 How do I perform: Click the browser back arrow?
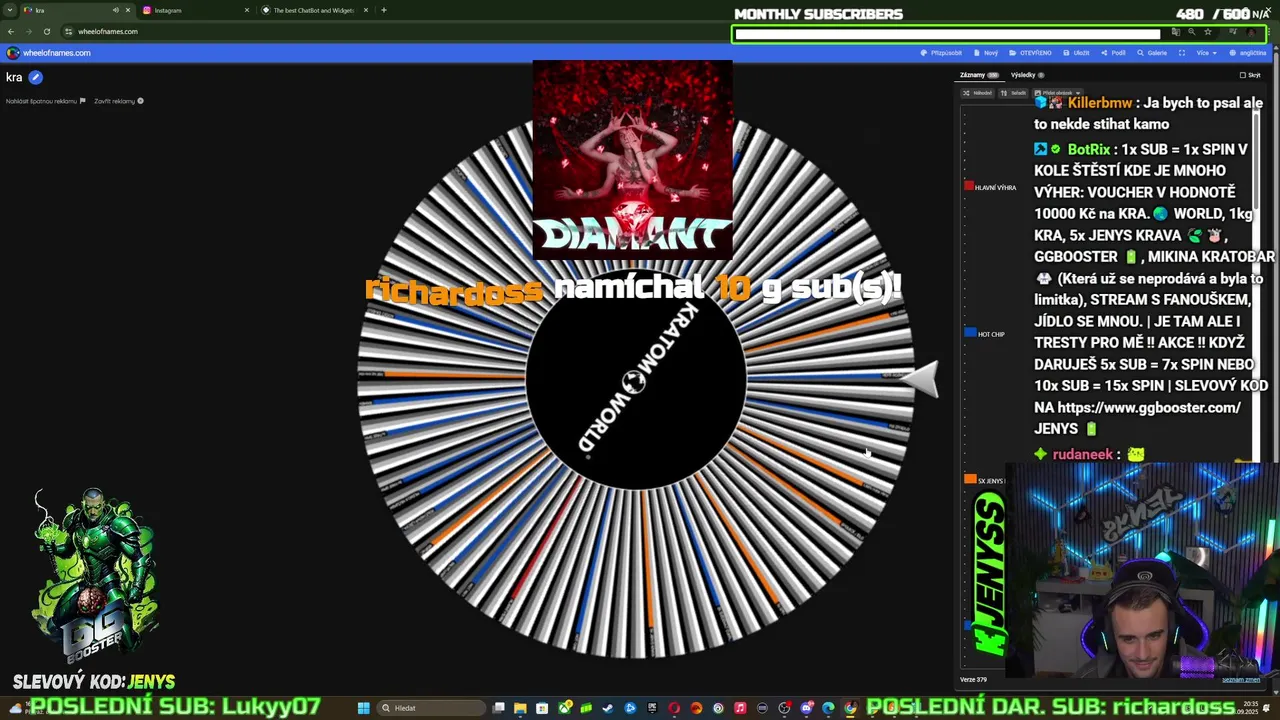pos(12,31)
